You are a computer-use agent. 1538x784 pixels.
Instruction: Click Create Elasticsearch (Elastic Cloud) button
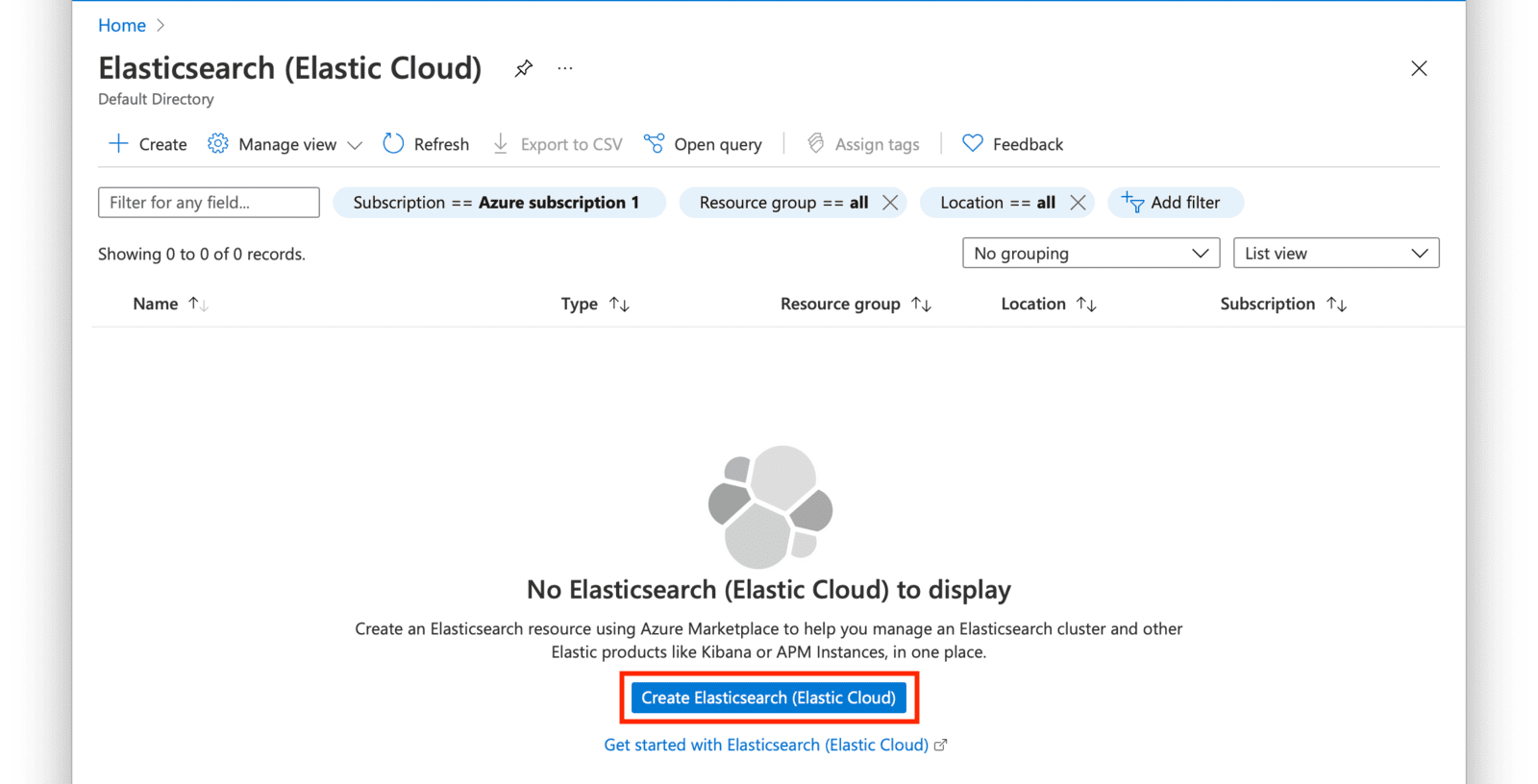click(769, 698)
